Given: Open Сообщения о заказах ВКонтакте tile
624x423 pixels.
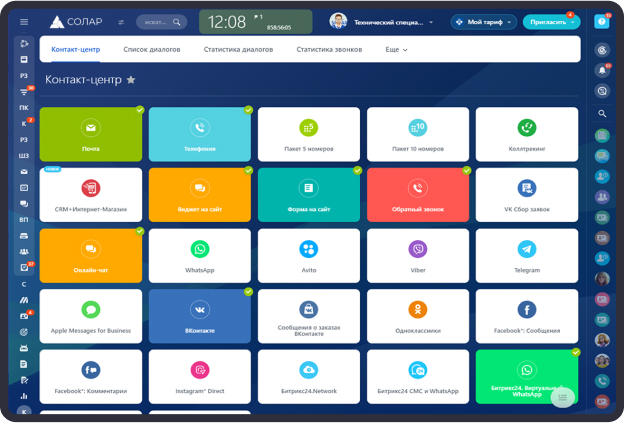Looking at the screenshot, I should [309, 316].
